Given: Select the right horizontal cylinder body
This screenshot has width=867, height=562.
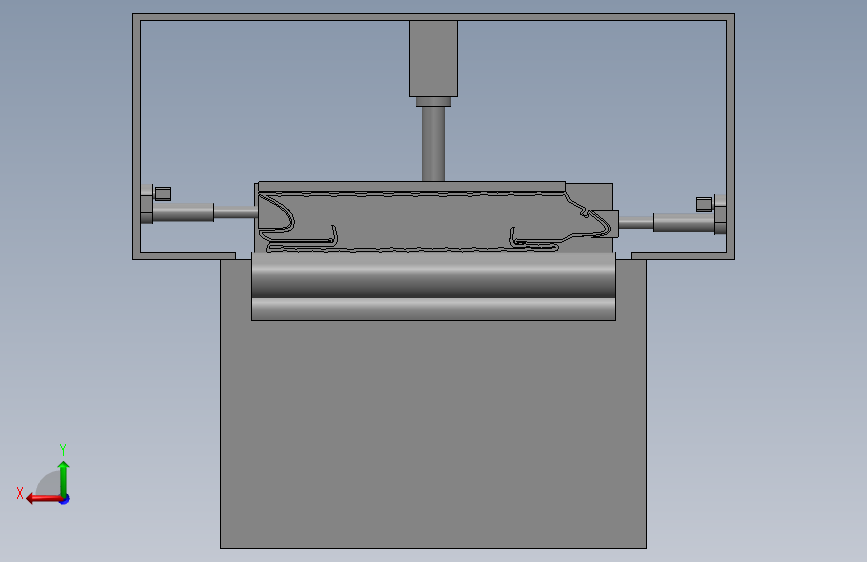Looking at the screenshot, I should (x=684, y=222).
